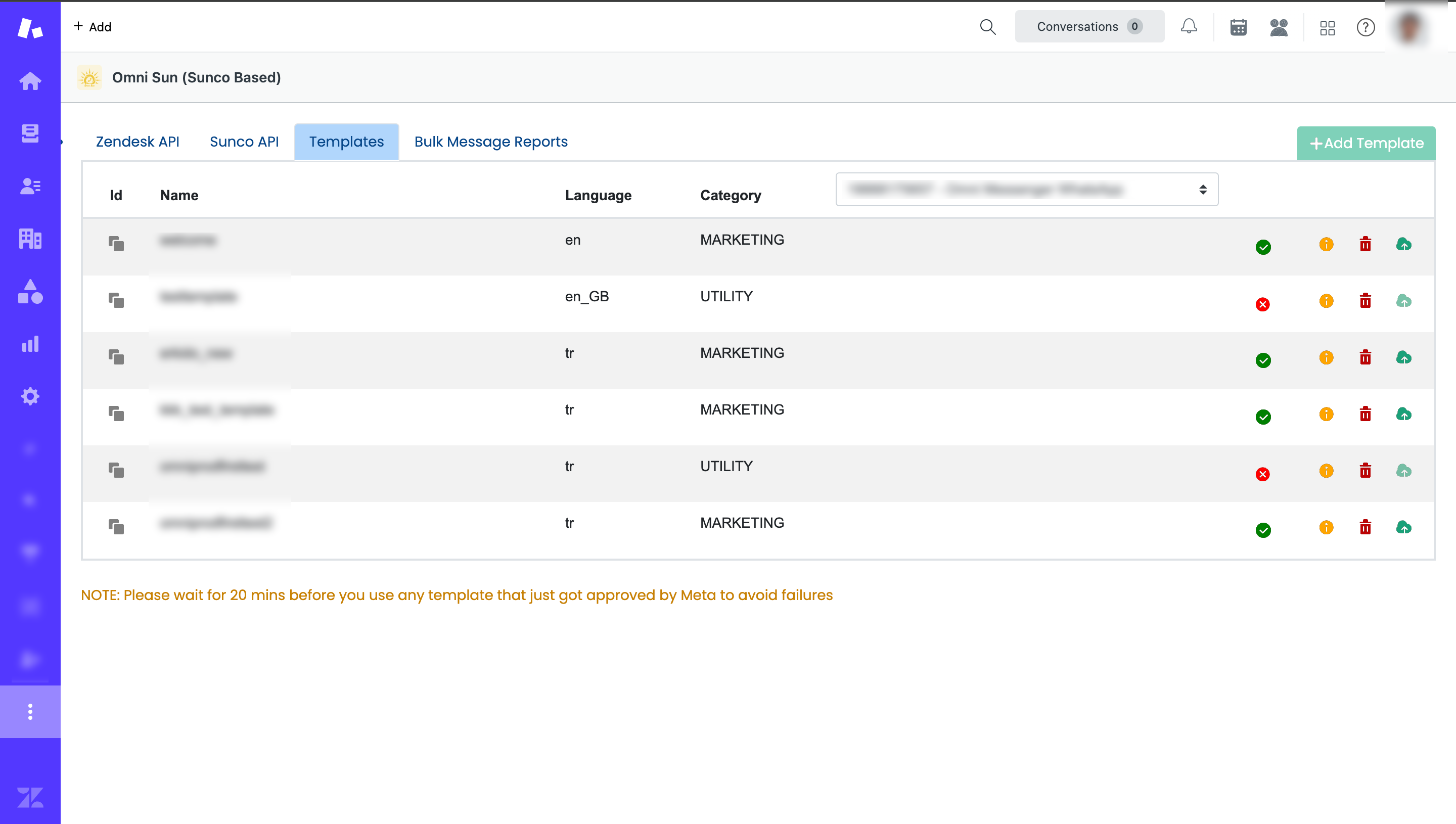
Task: Open the Home sidebar icon
Action: pos(30,81)
